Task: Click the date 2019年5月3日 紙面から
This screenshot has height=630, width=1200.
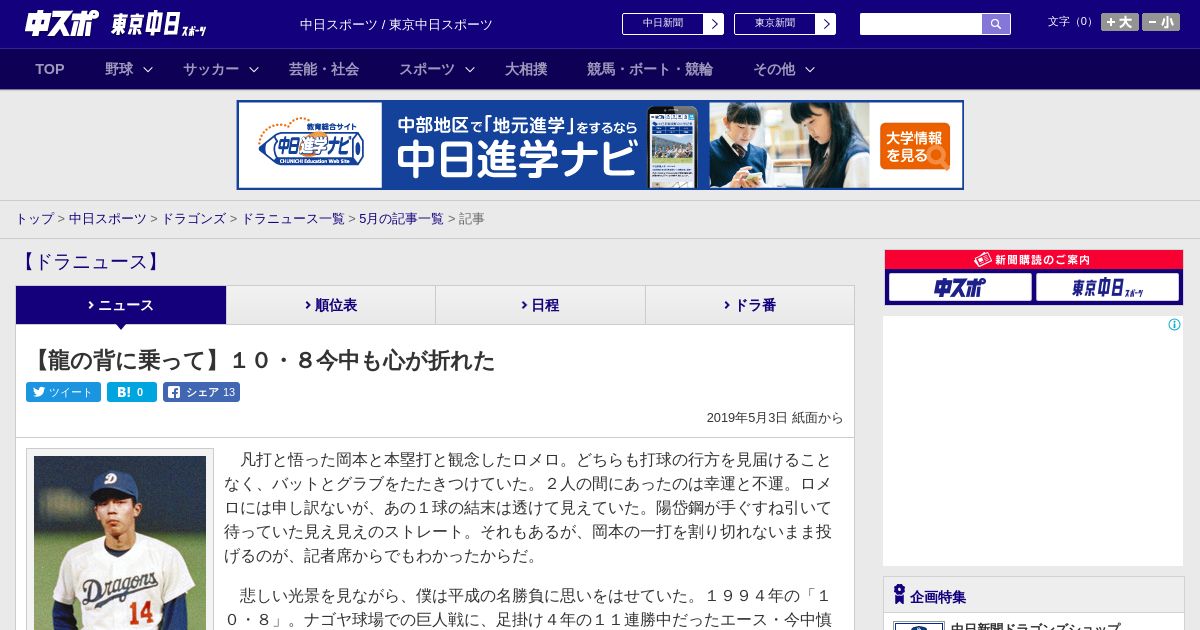Action: 775,418
